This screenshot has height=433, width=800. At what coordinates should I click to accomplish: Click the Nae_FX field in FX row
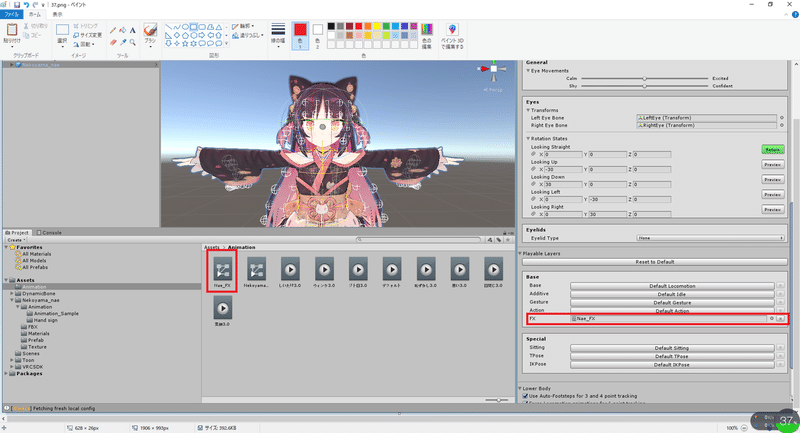pos(668,319)
